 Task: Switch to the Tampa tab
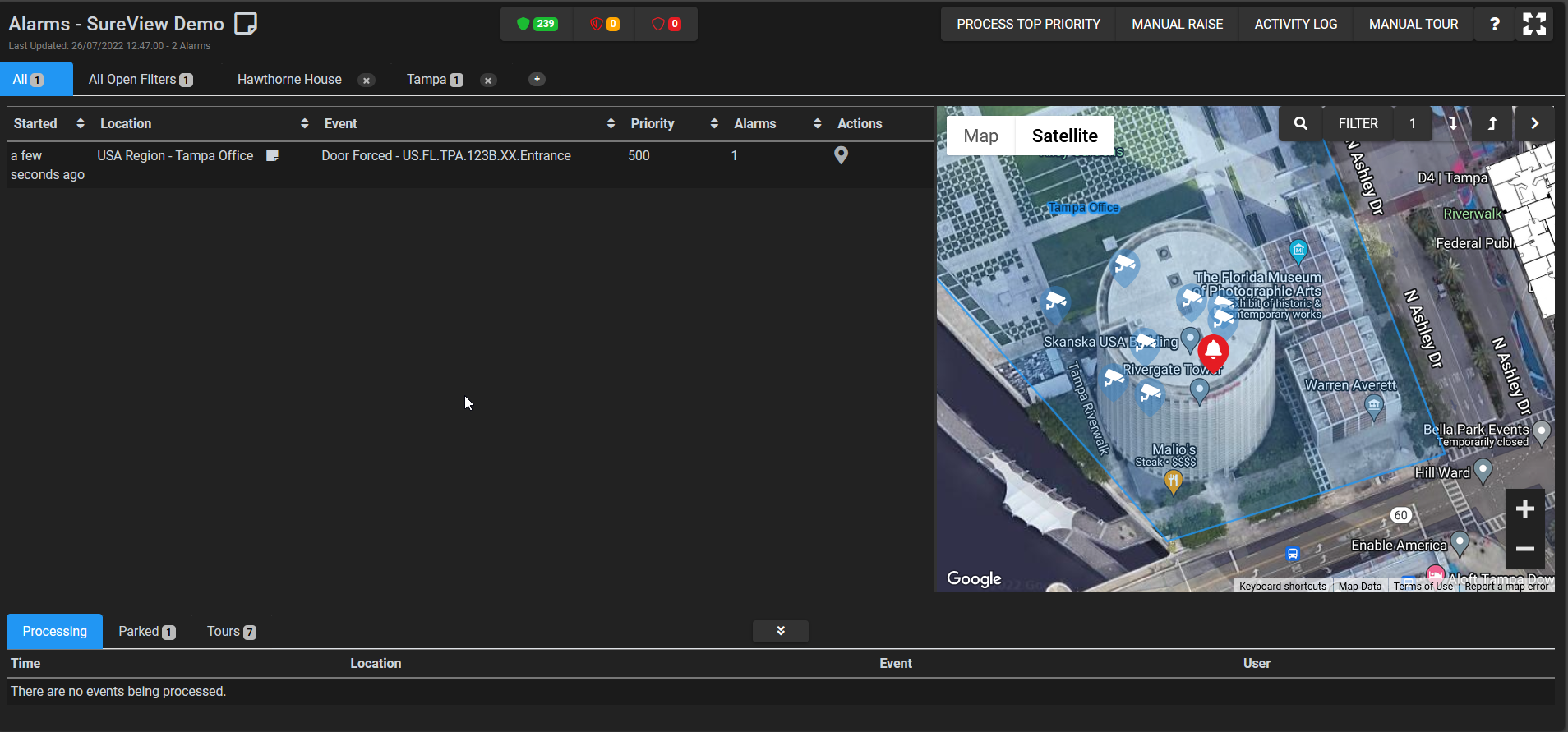click(x=435, y=79)
